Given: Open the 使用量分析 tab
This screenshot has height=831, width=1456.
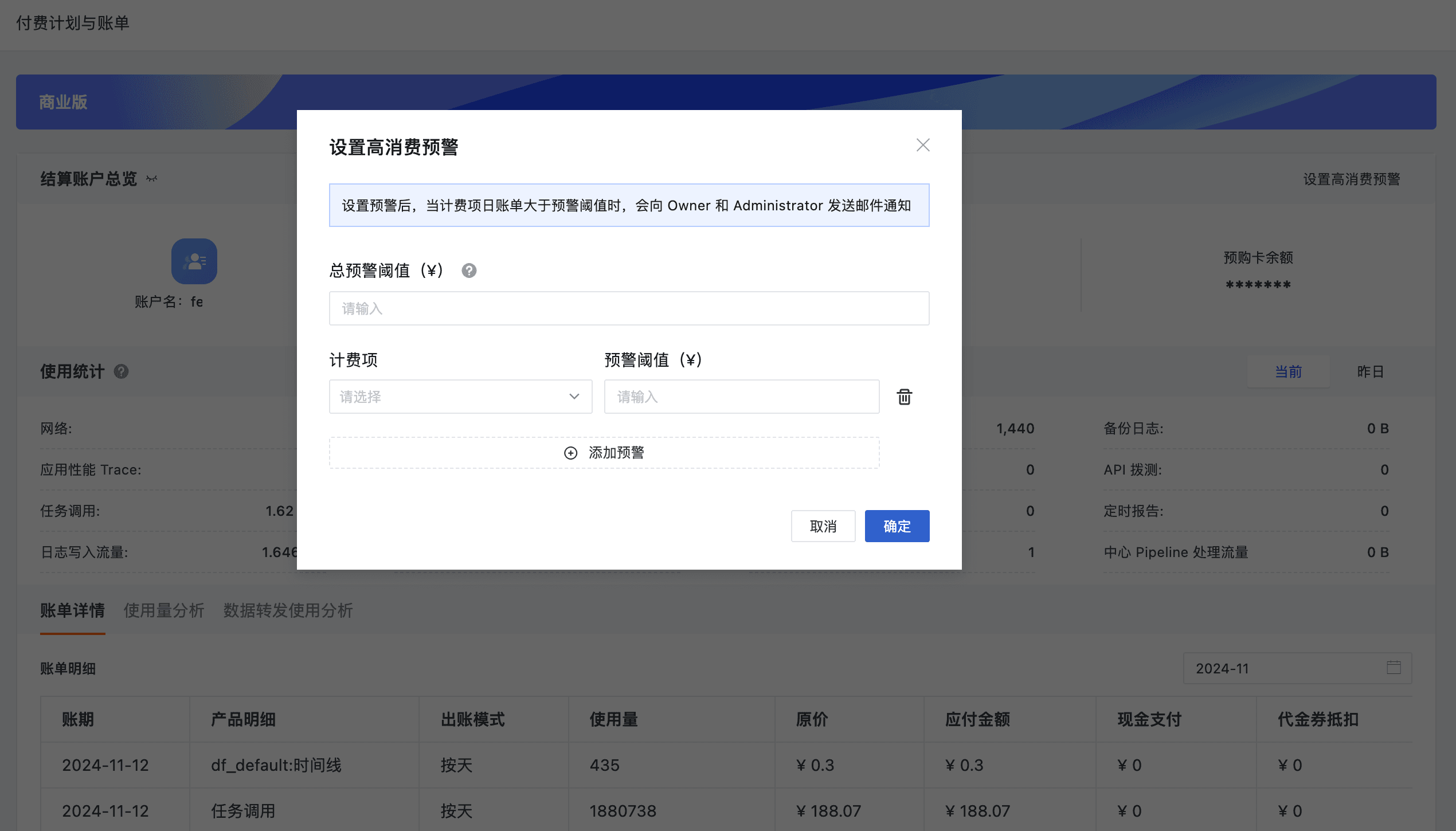Looking at the screenshot, I should (164, 610).
